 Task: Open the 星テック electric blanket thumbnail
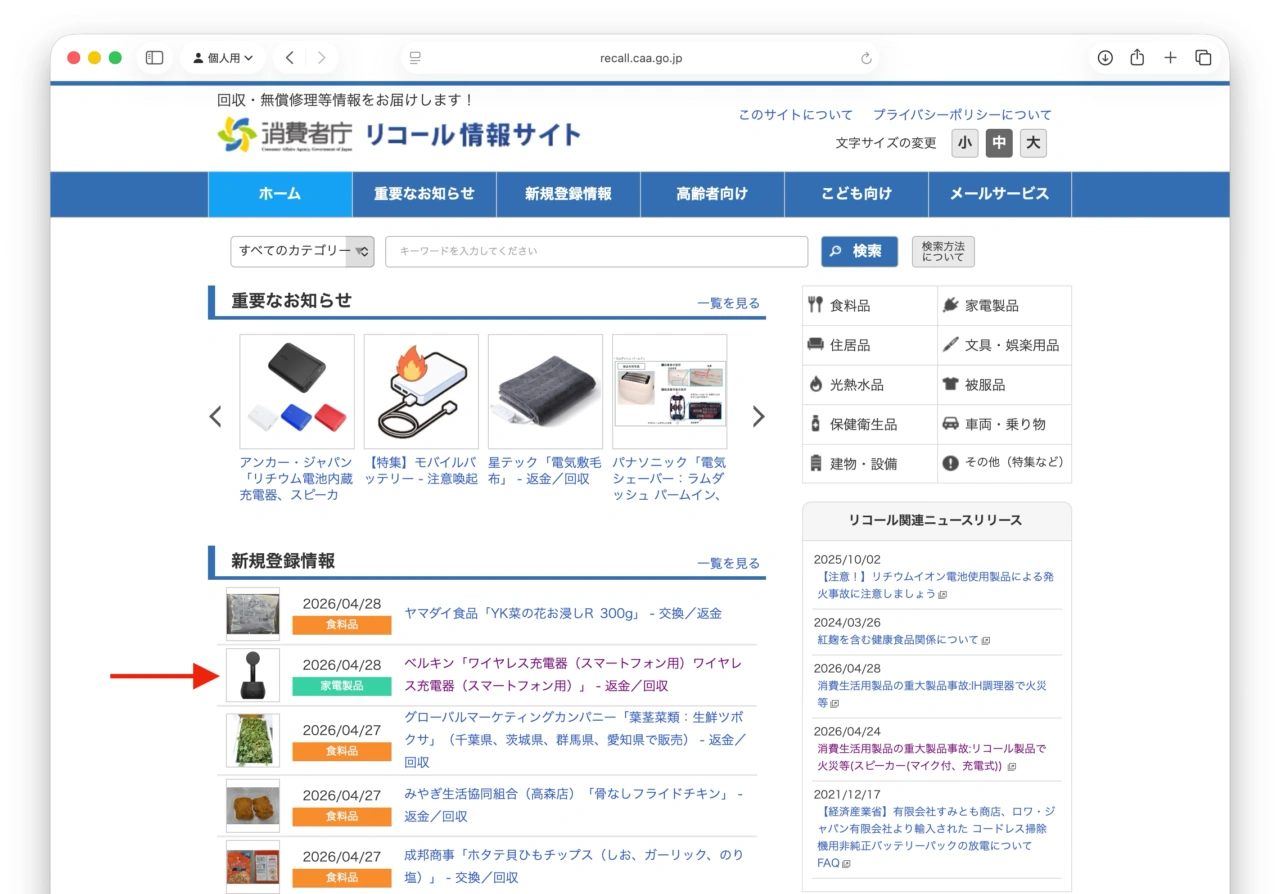click(545, 391)
